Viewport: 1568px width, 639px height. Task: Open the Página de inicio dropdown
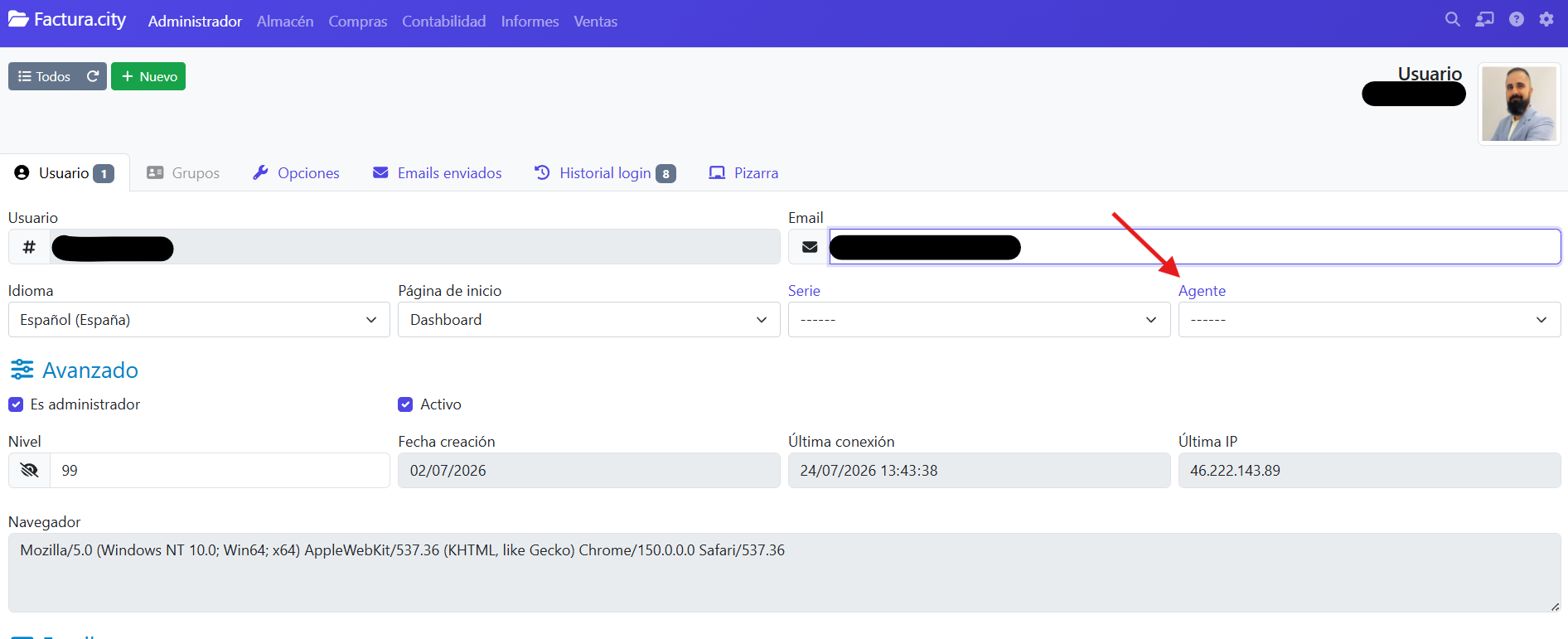tap(589, 320)
